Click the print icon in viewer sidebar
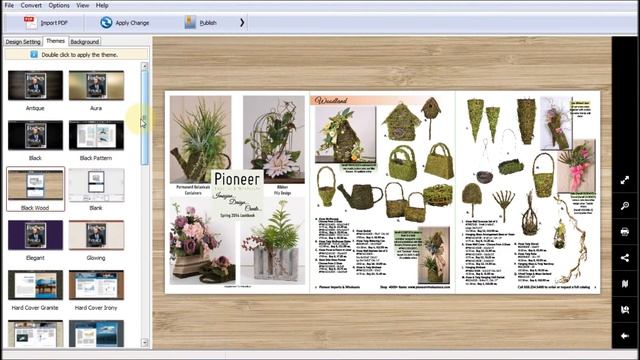This screenshot has height=360, width=640. coord(624,232)
